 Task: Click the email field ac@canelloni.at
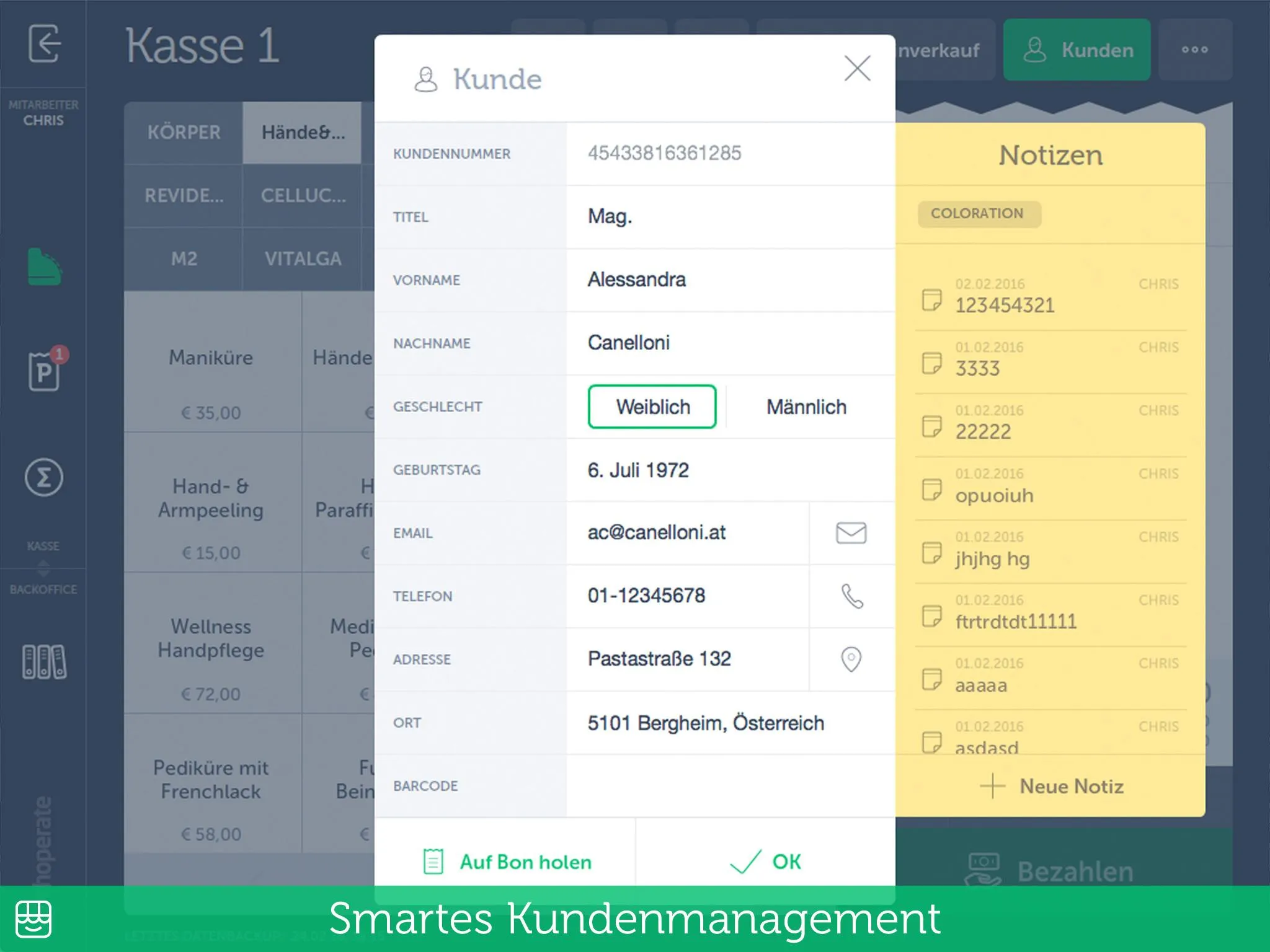[x=688, y=533]
